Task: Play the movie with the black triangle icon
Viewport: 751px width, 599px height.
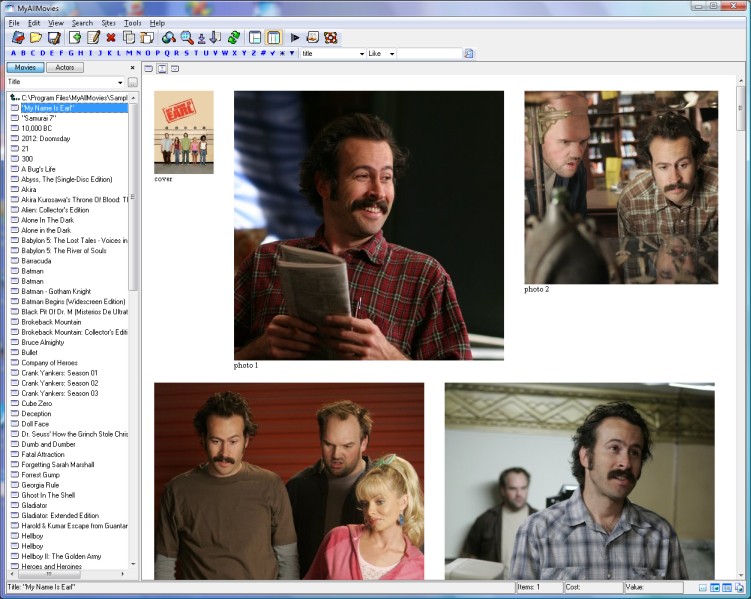Action: 295,37
